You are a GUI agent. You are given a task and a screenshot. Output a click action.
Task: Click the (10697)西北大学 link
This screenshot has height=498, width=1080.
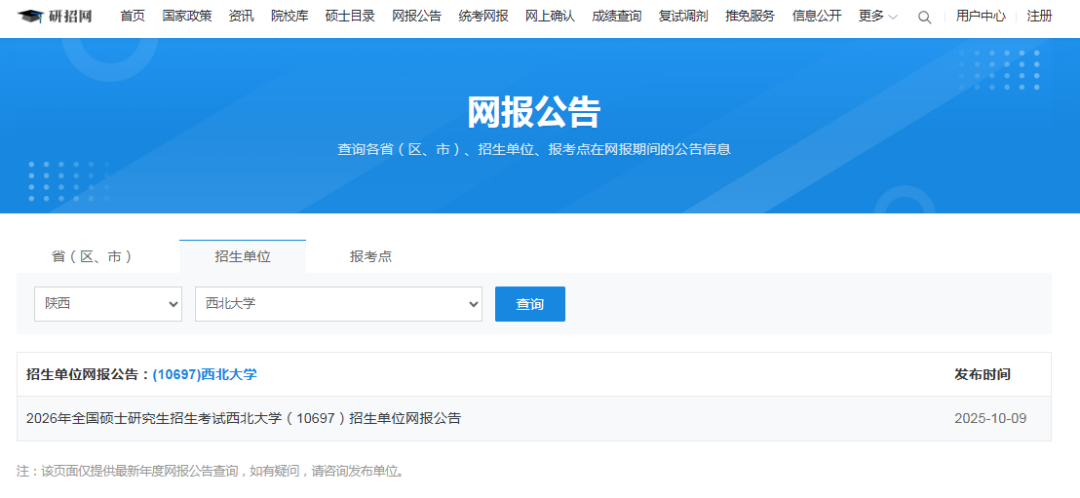pos(205,375)
